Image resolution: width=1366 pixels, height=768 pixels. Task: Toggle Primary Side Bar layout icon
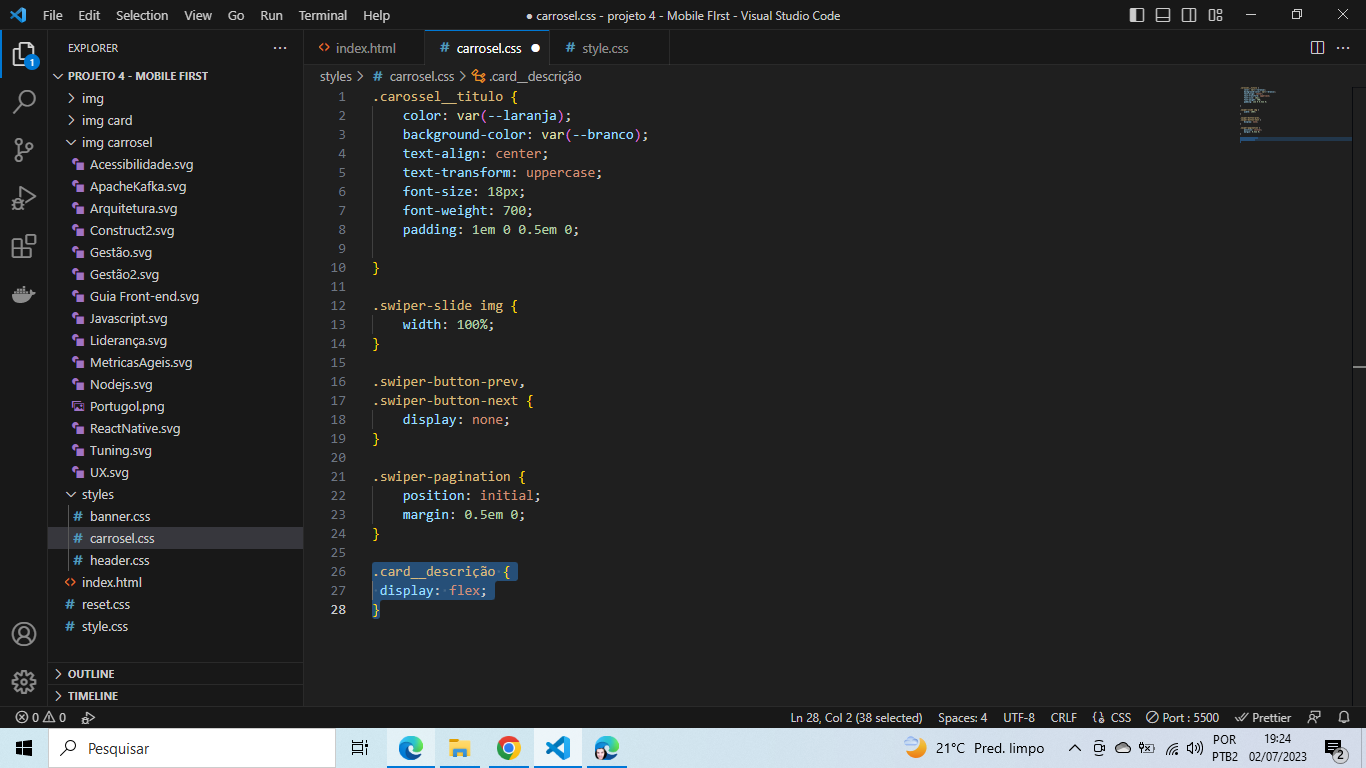1137,15
